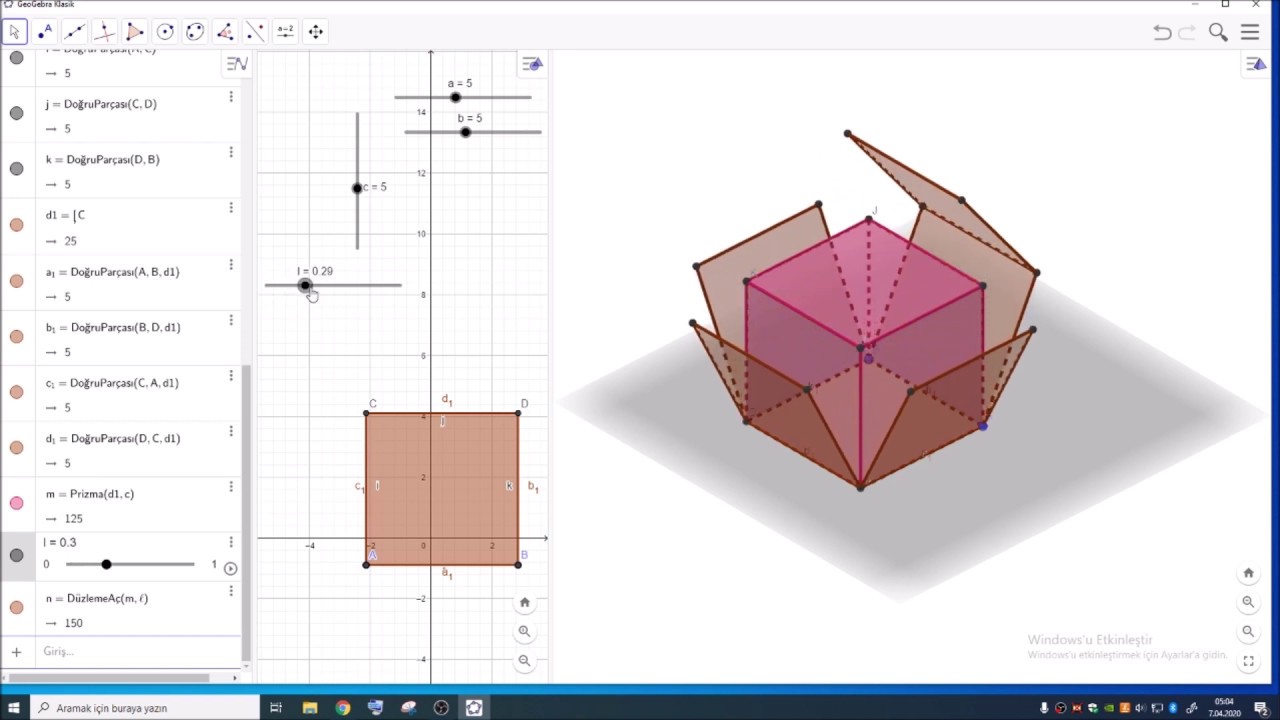Click the l slider handle in Algebra view
This screenshot has height=720, width=1280.
point(106,565)
